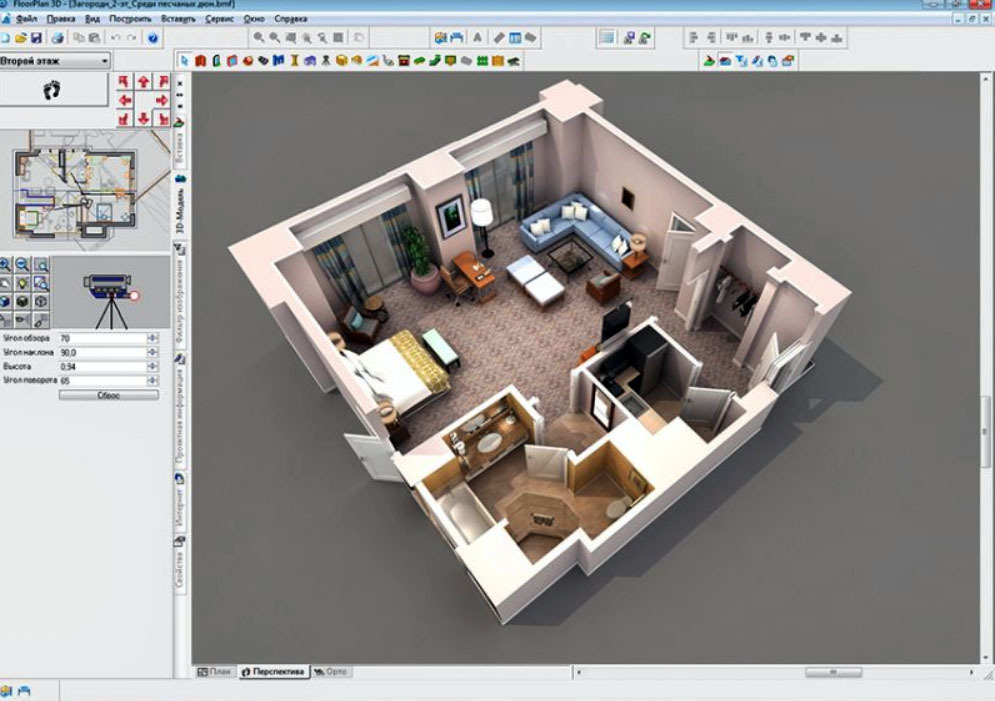
Task: Open the 'Второй этаж' floor dropdown
Action: [55, 61]
